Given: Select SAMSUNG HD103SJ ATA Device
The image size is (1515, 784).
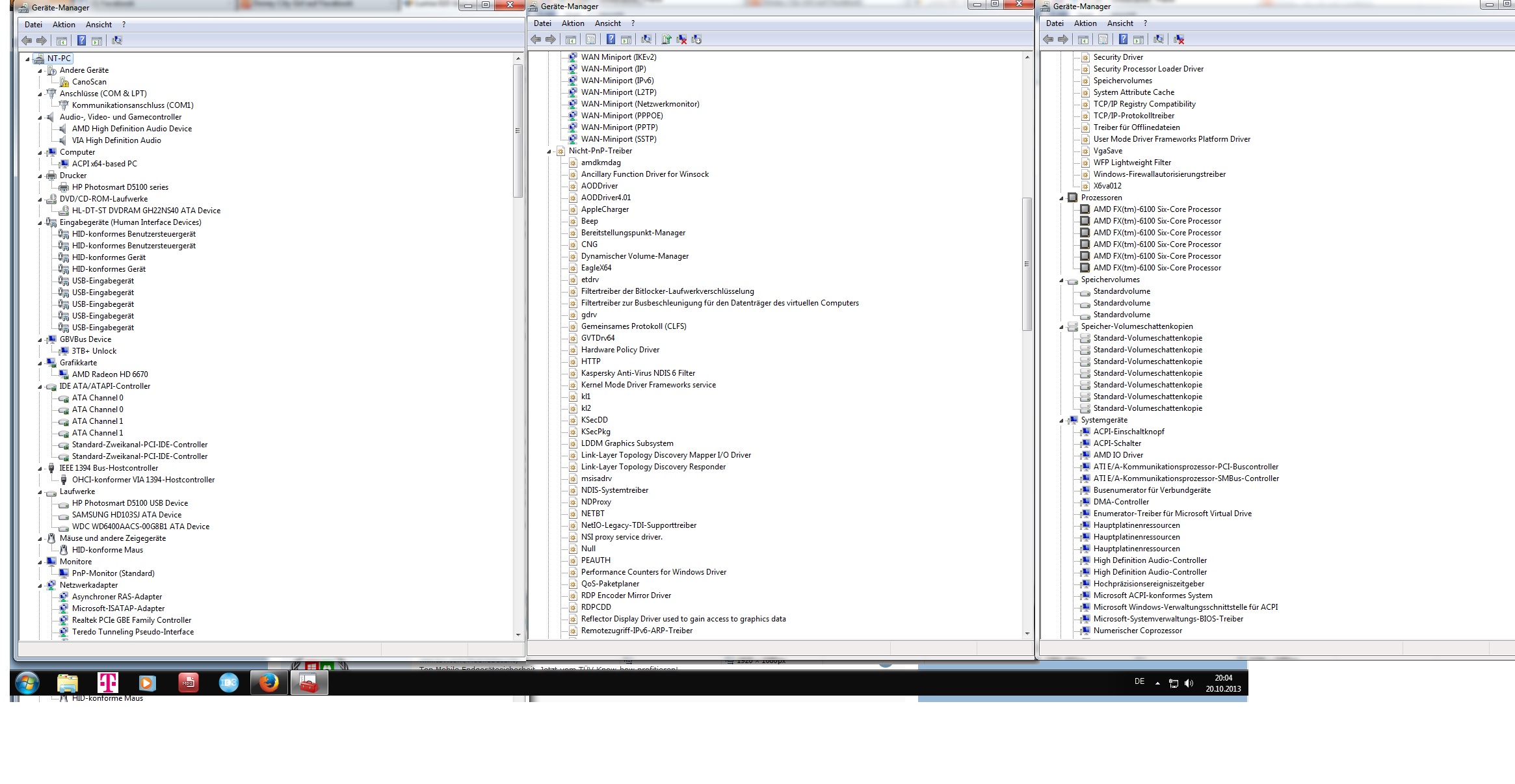Looking at the screenshot, I should [127, 515].
